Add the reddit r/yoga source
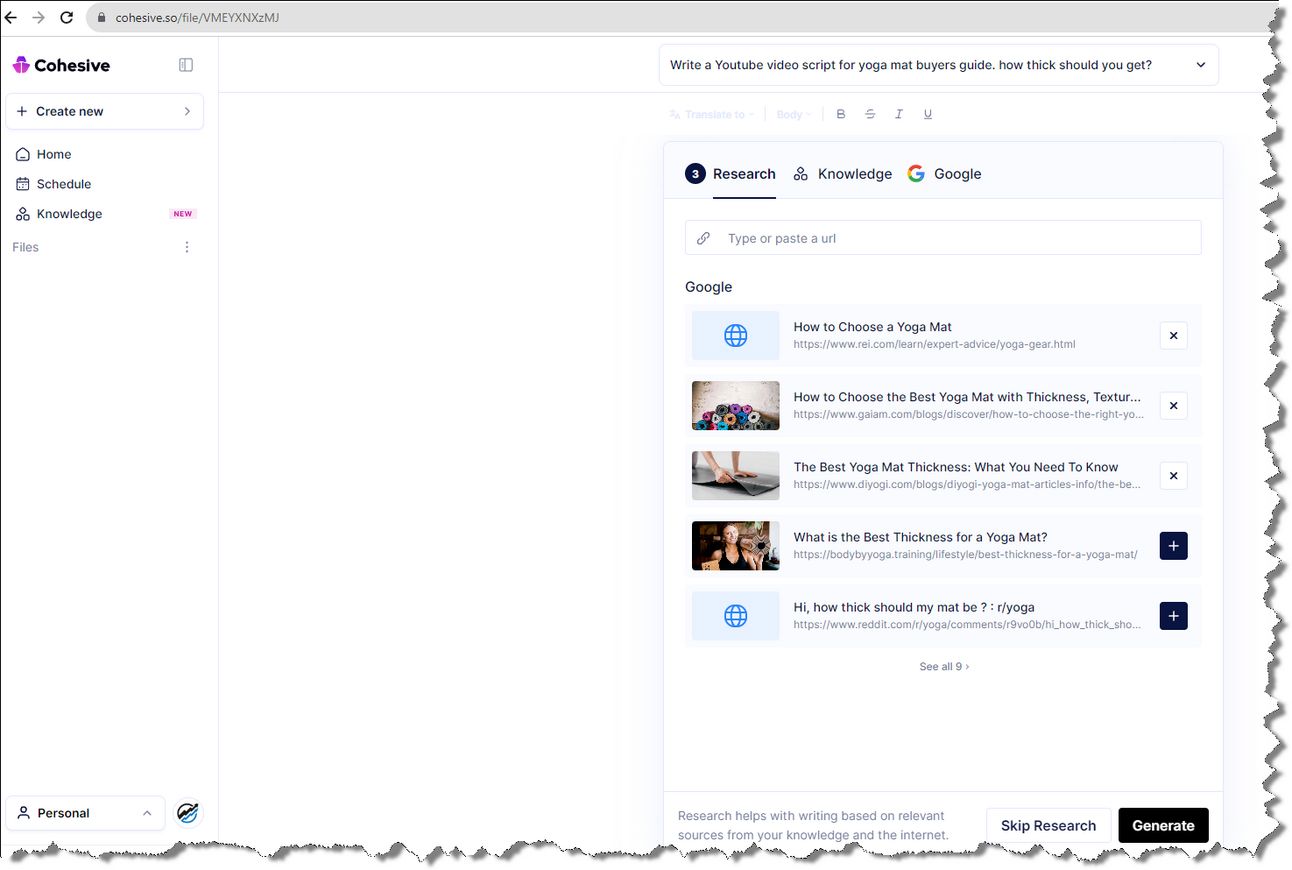Image resolution: width=1292 pixels, height=870 pixels. [1174, 616]
